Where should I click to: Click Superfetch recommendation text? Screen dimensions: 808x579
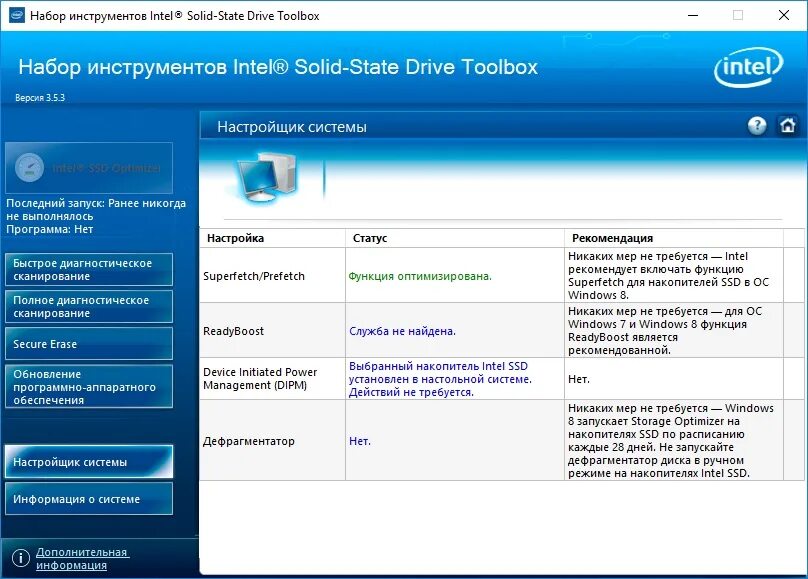pos(668,276)
